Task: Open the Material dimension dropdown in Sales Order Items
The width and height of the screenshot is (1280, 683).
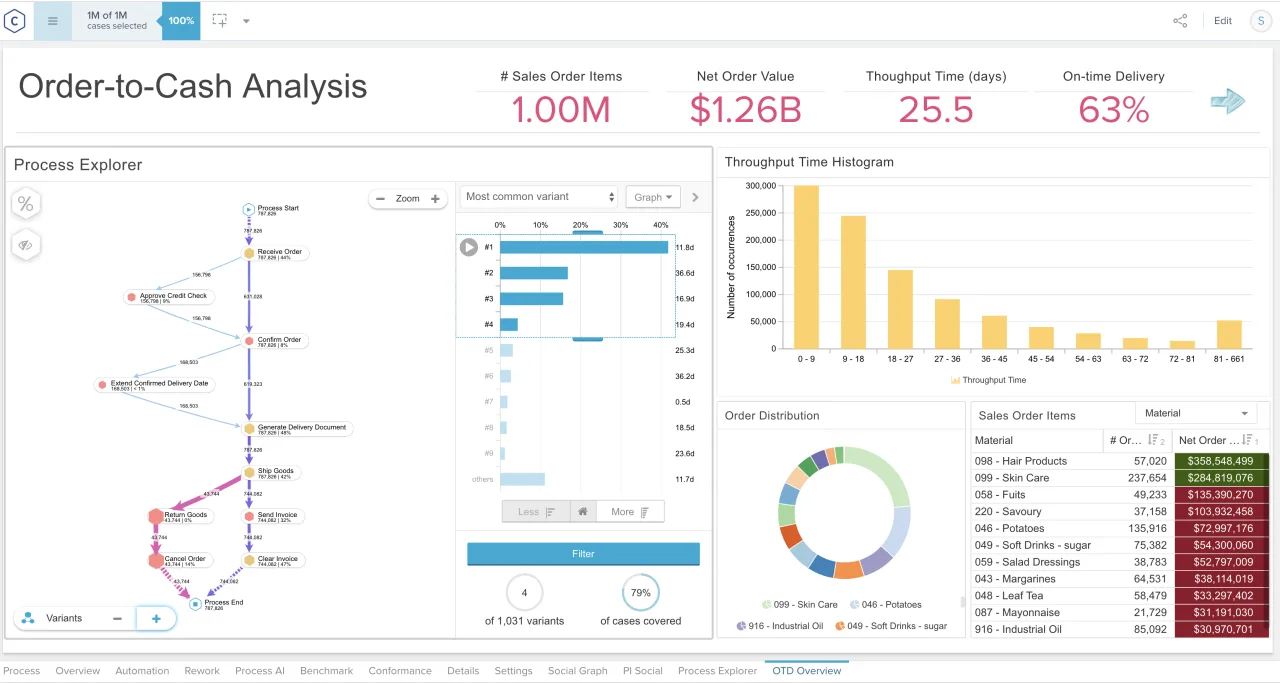Action: (1197, 412)
